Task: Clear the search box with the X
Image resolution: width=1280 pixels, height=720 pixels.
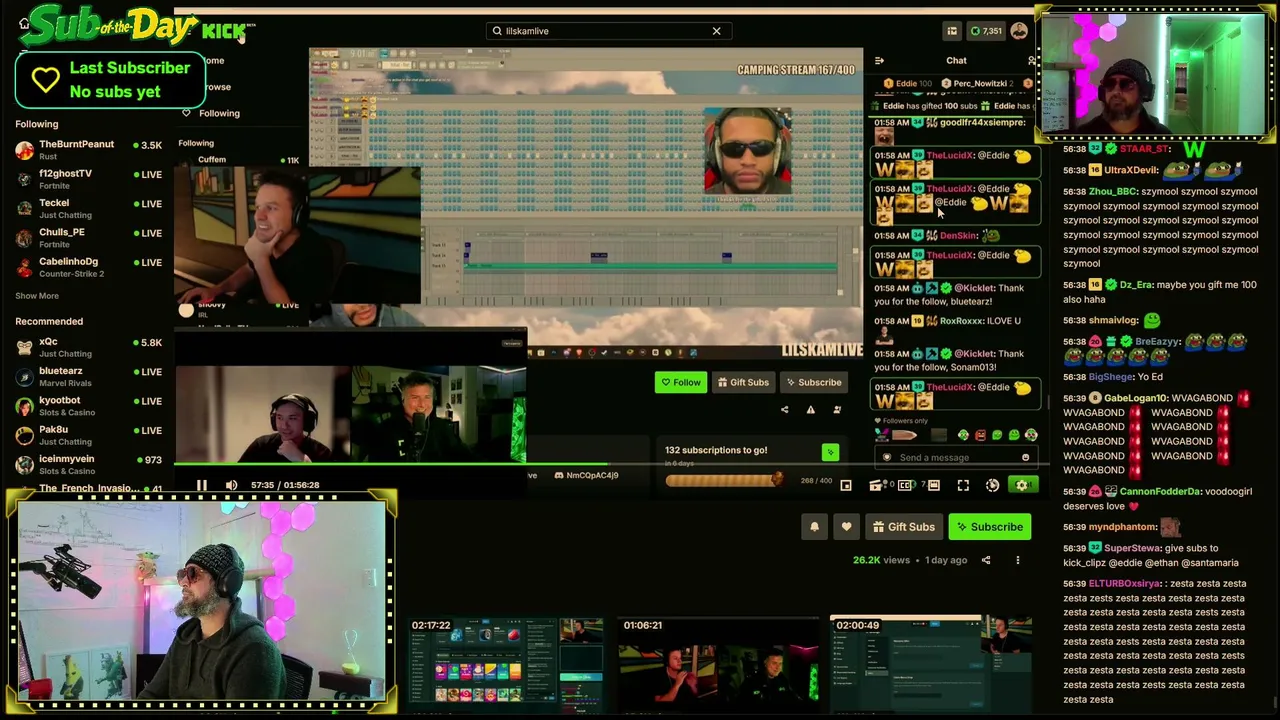Action: click(x=716, y=31)
